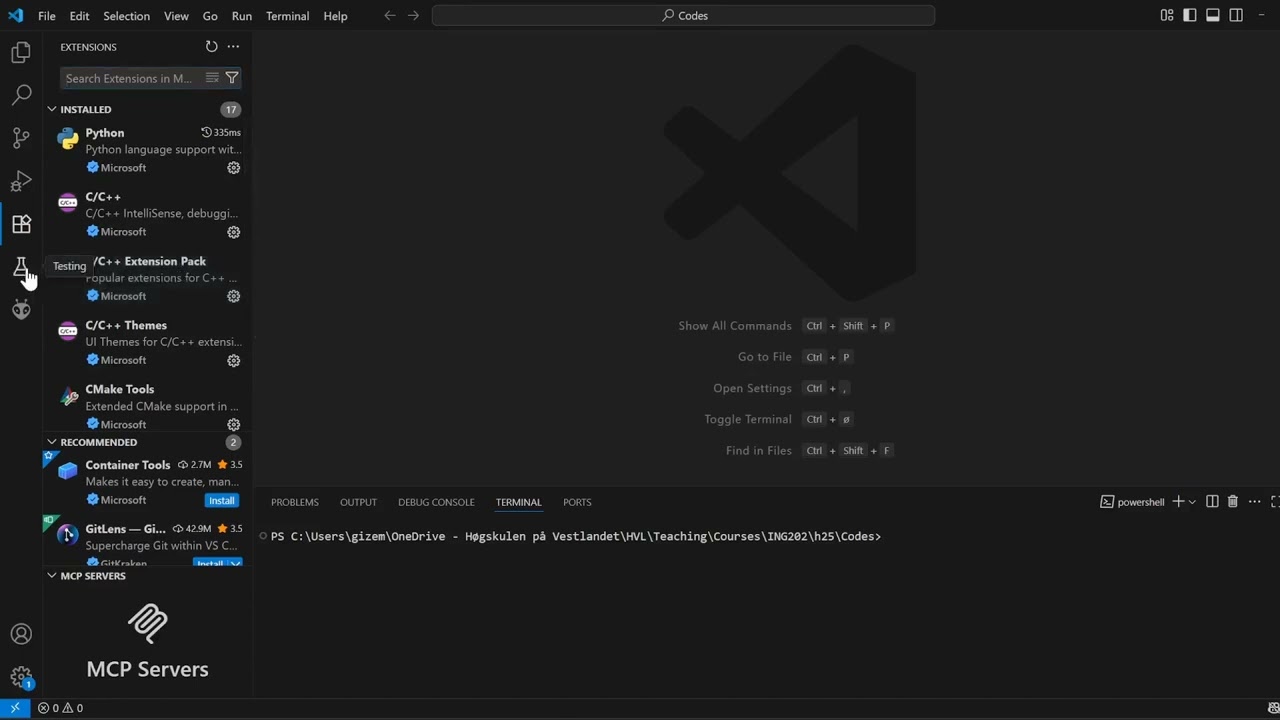Open errors and warnings status item

click(x=60, y=708)
